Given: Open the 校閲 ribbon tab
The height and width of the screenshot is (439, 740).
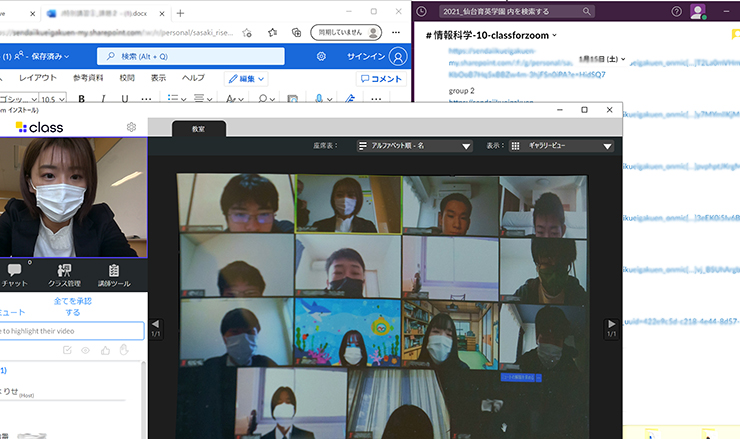Looking at the screenshot, I should [x=127, y=78].
